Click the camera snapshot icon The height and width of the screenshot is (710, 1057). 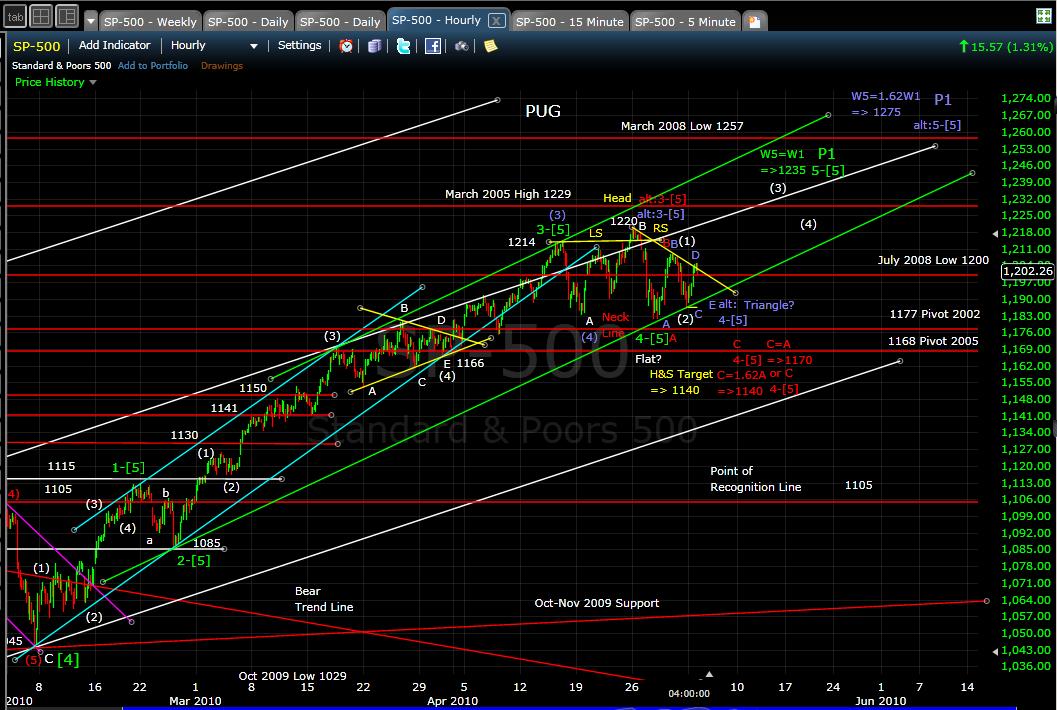pyautogui.click(x=461, y=46)
